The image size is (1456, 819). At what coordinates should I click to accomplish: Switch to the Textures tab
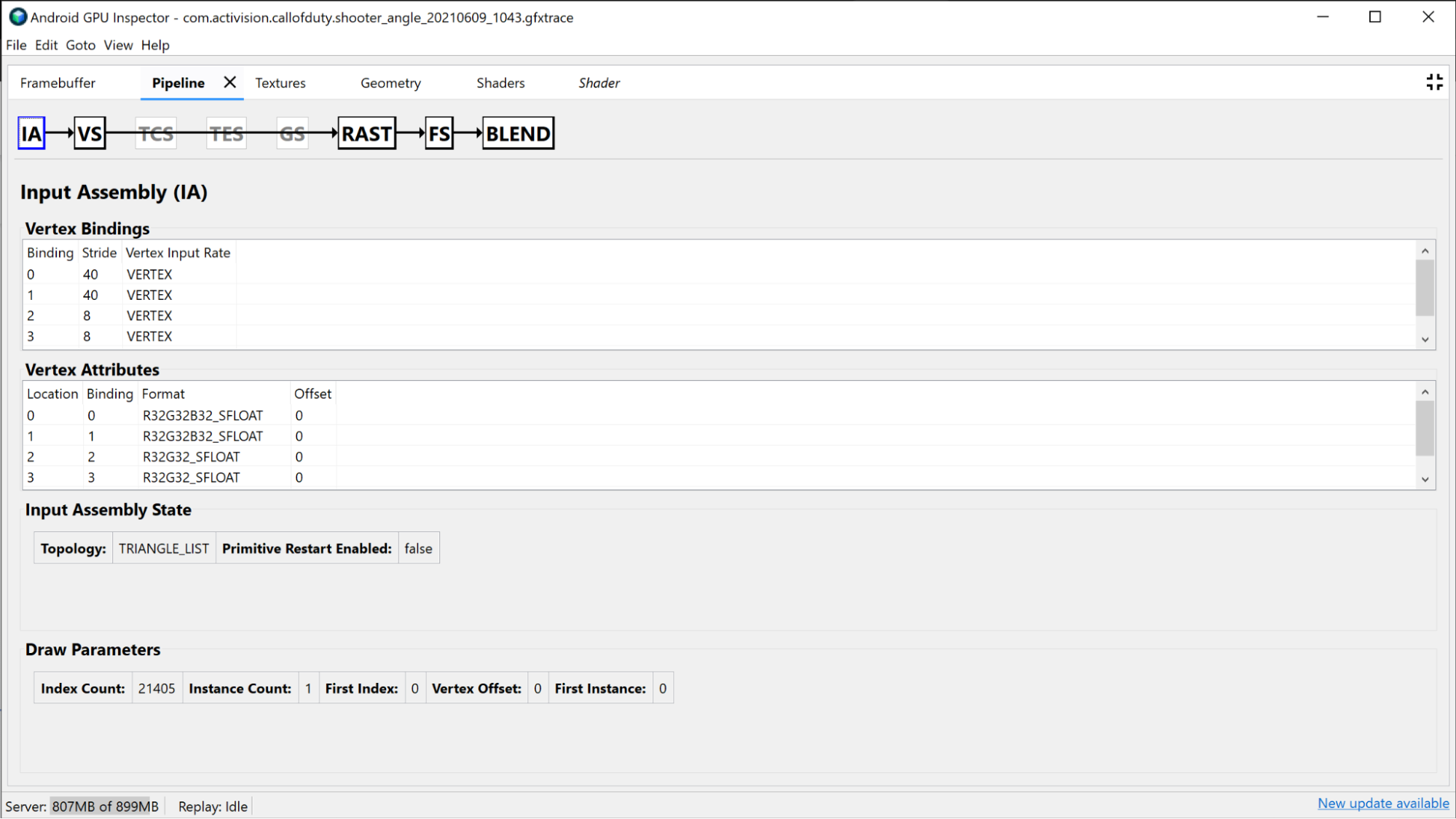coord(280,83)
